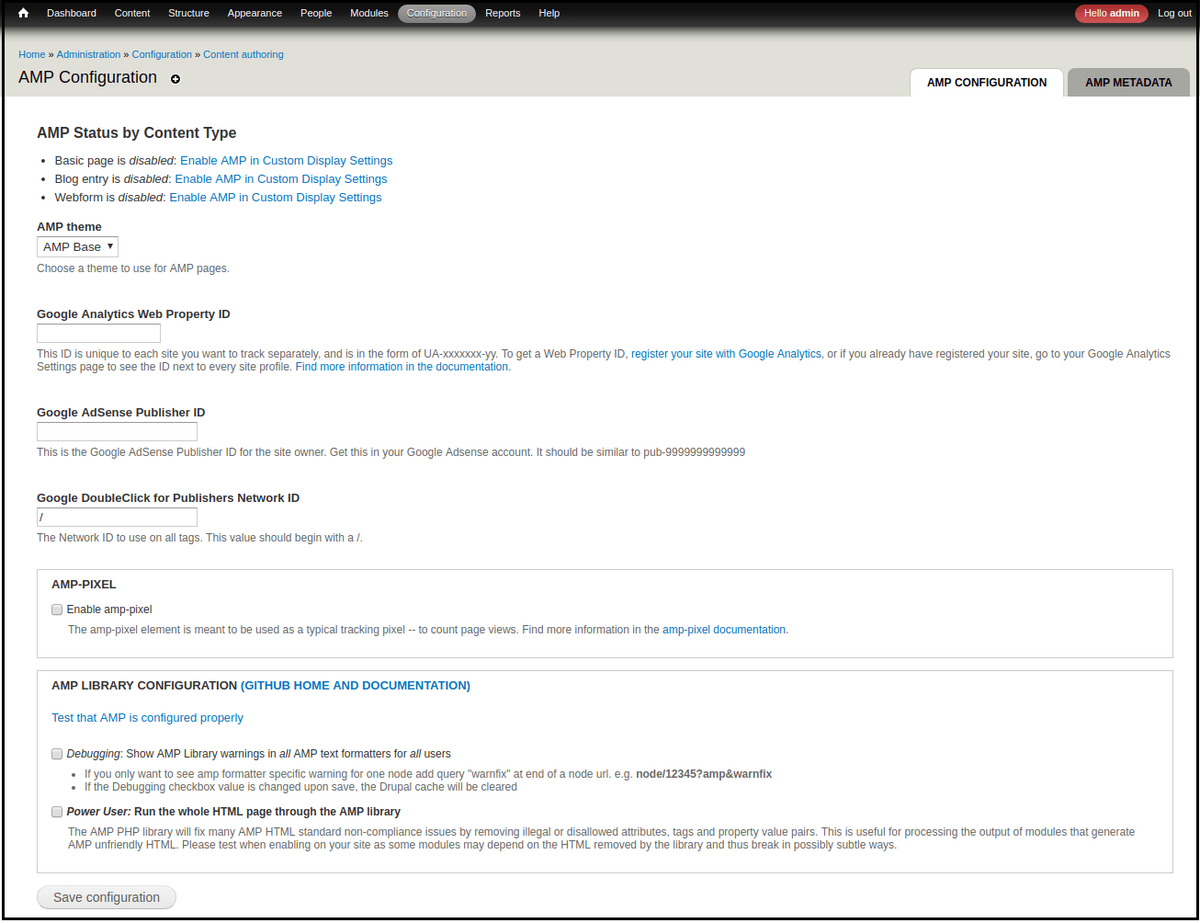The width and height of the screenshot is (1200, 923).
Task: Open the Structure admin menu
Action: (189, 13)
